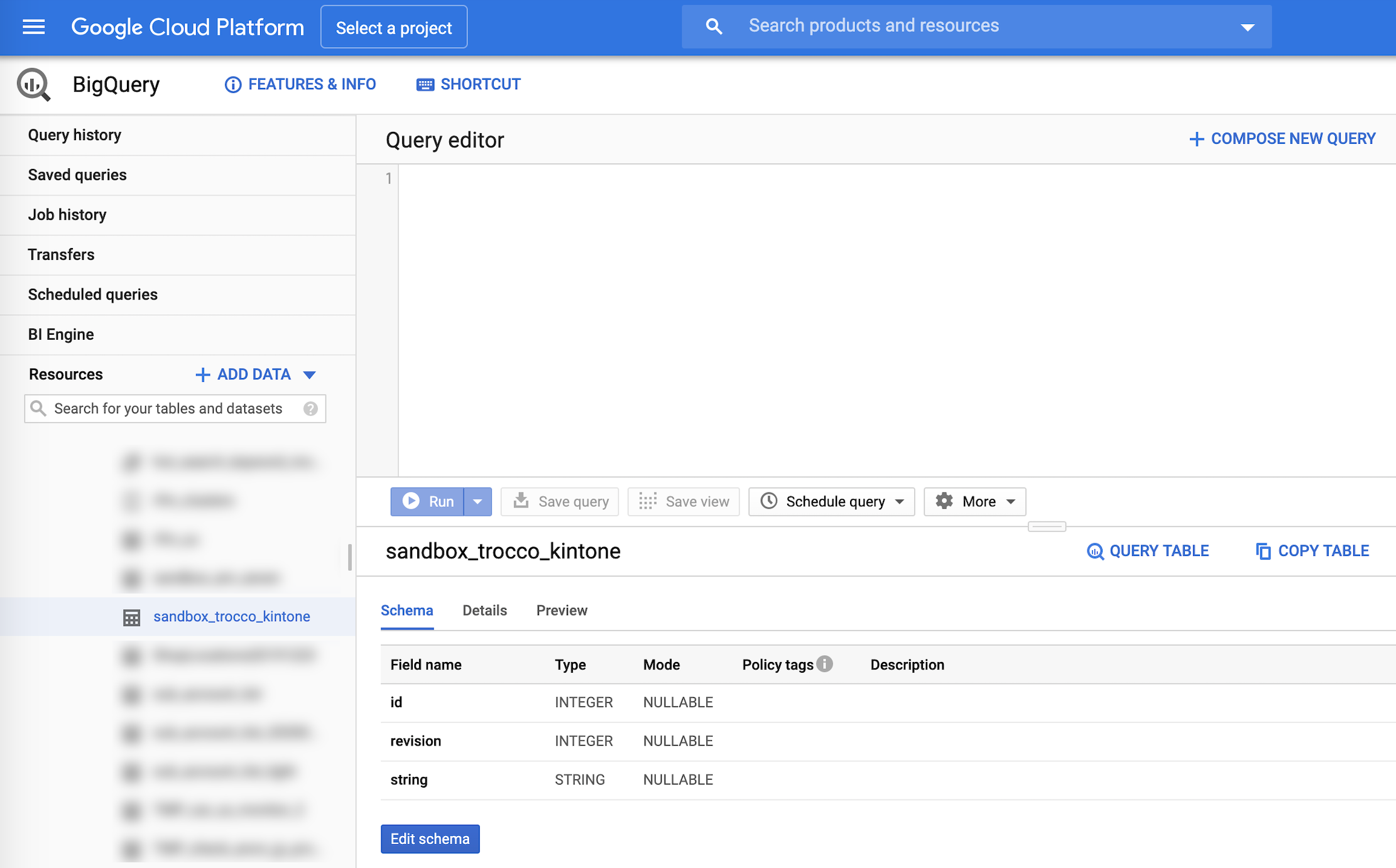Open the keyboard Shortcut list
Screen dimensions: 1396x868
(469, 84)
